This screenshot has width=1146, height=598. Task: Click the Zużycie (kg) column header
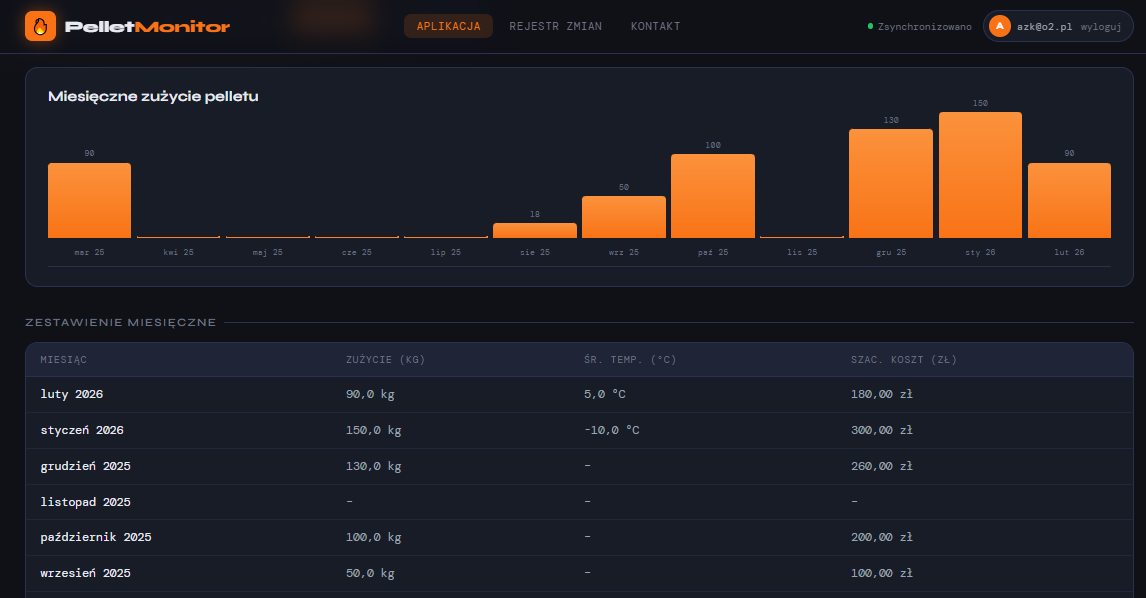[x=385, y=360]
